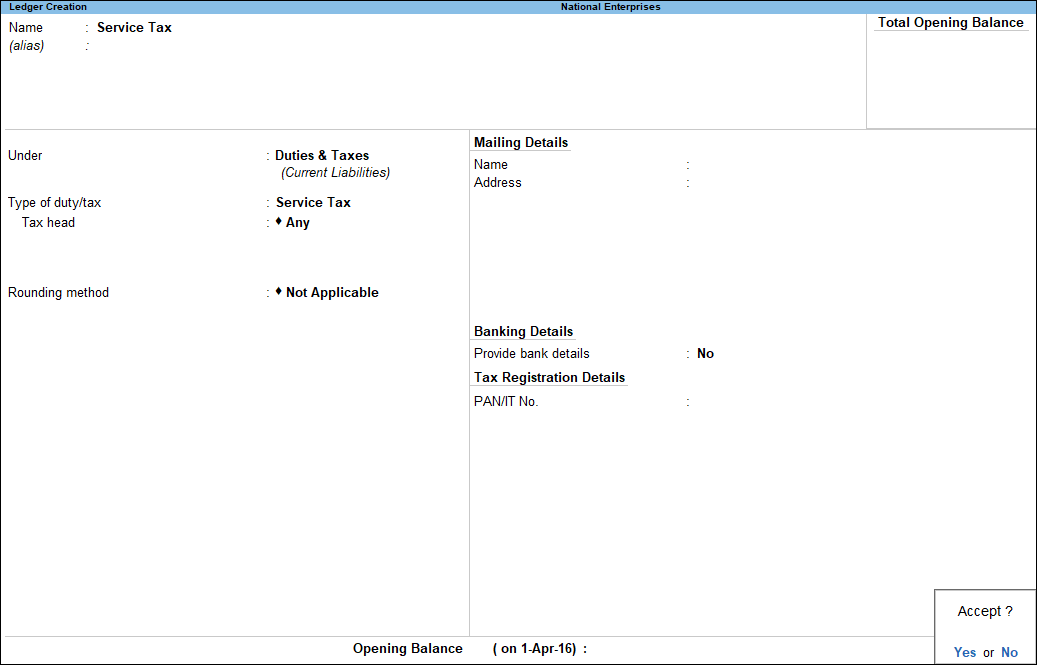
Task: Select the 'Banking Details' heading
Action: [524, 331]
